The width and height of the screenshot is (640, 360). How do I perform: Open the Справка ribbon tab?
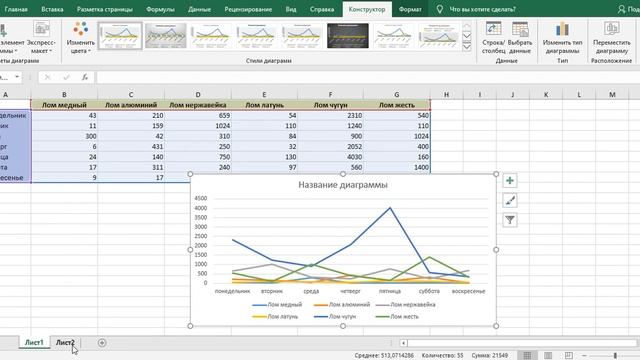[x=322, y=9]
